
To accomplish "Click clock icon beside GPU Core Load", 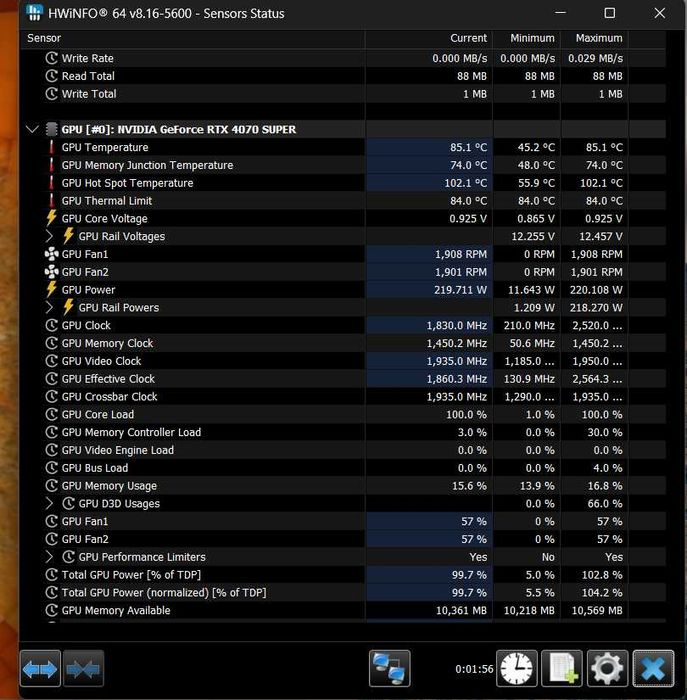I will pyautogui.click(x=52, y=414).
